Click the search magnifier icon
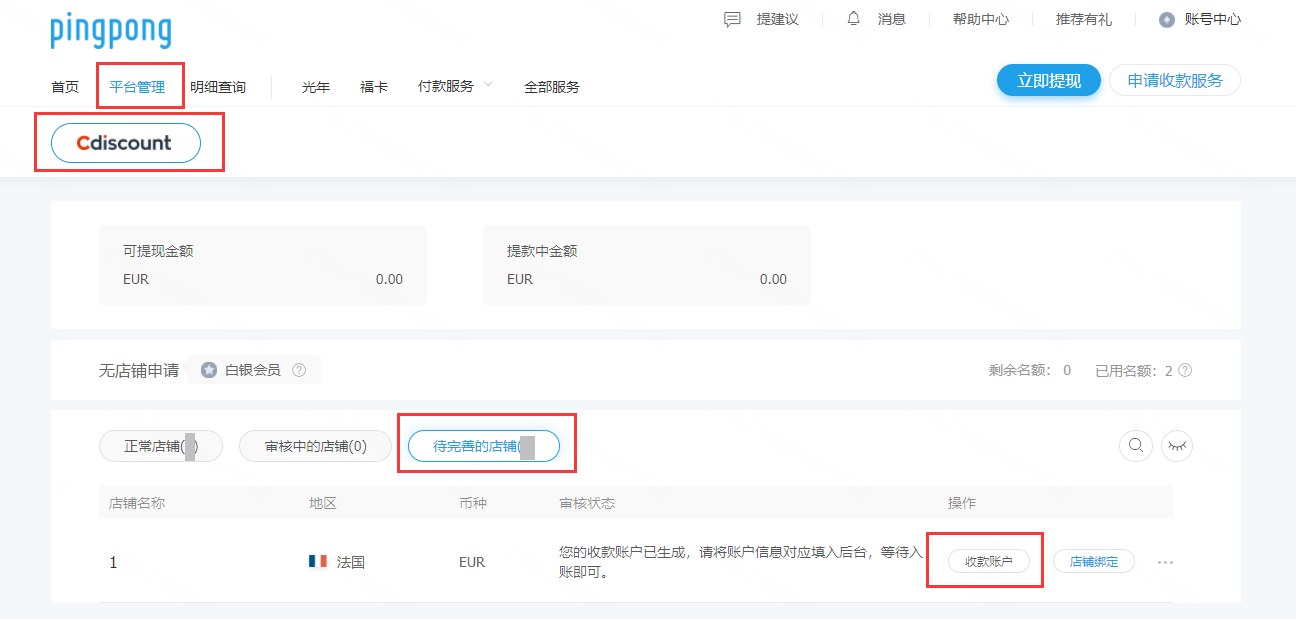 tap(1136, 446)
